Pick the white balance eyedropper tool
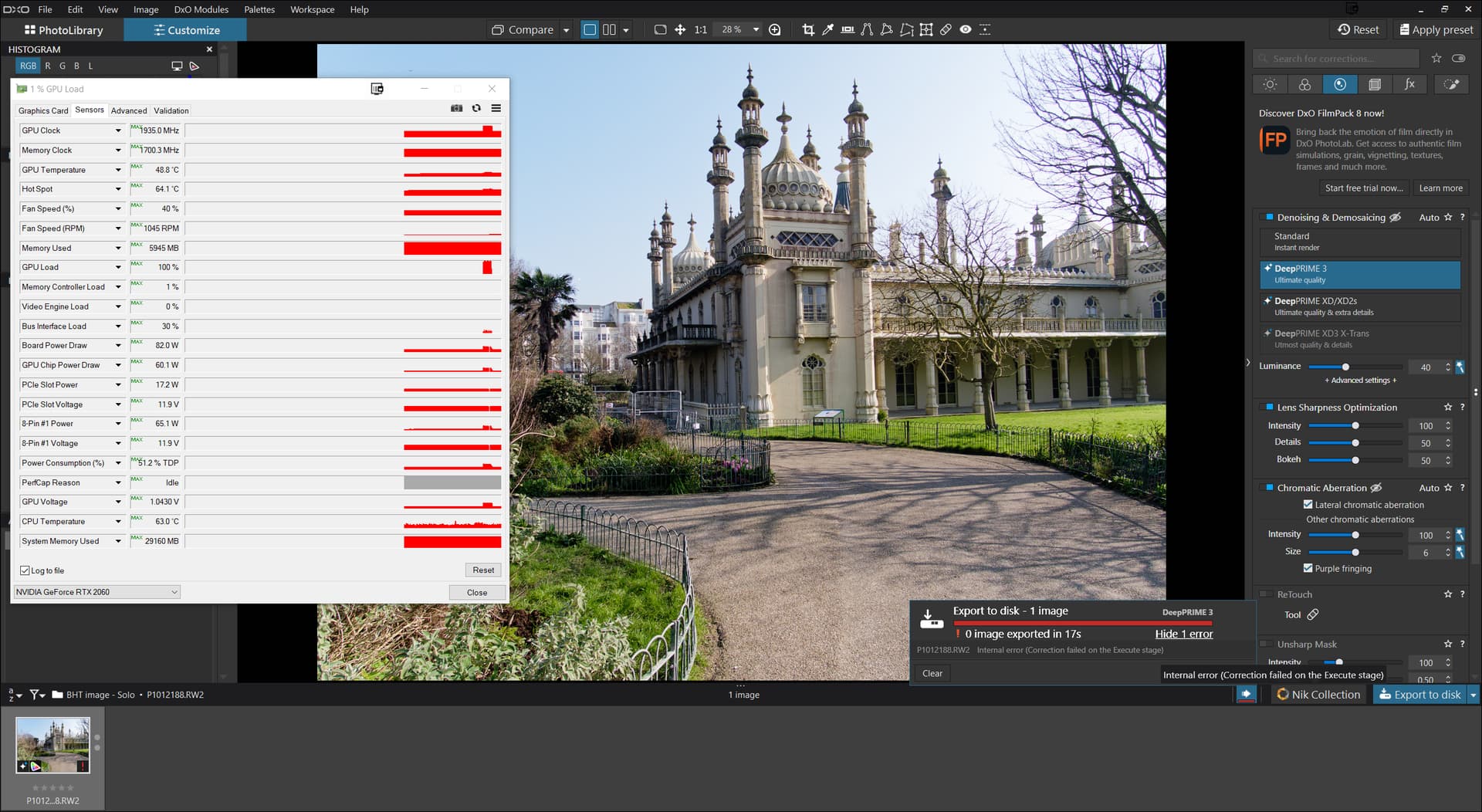 (827, 29)
